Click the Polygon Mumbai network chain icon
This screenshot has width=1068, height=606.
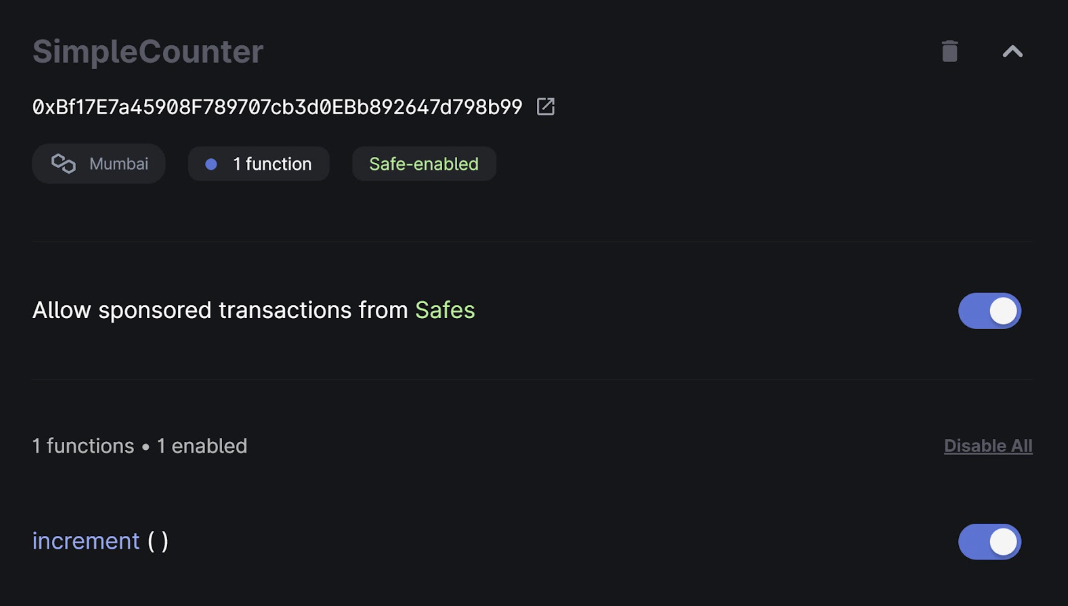(x=63, y=163)
